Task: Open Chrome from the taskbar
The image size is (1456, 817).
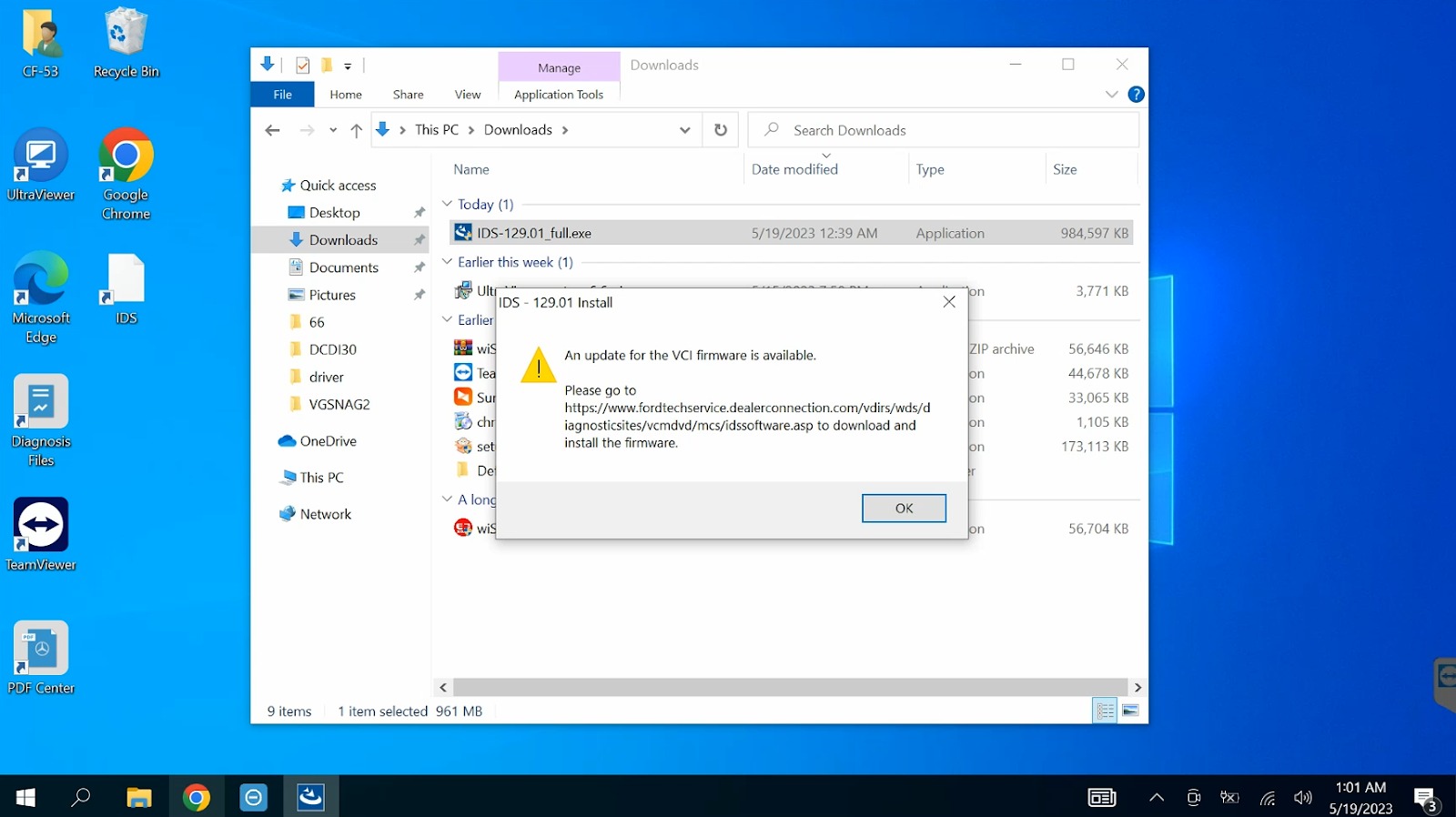Action: pos(196,798)
